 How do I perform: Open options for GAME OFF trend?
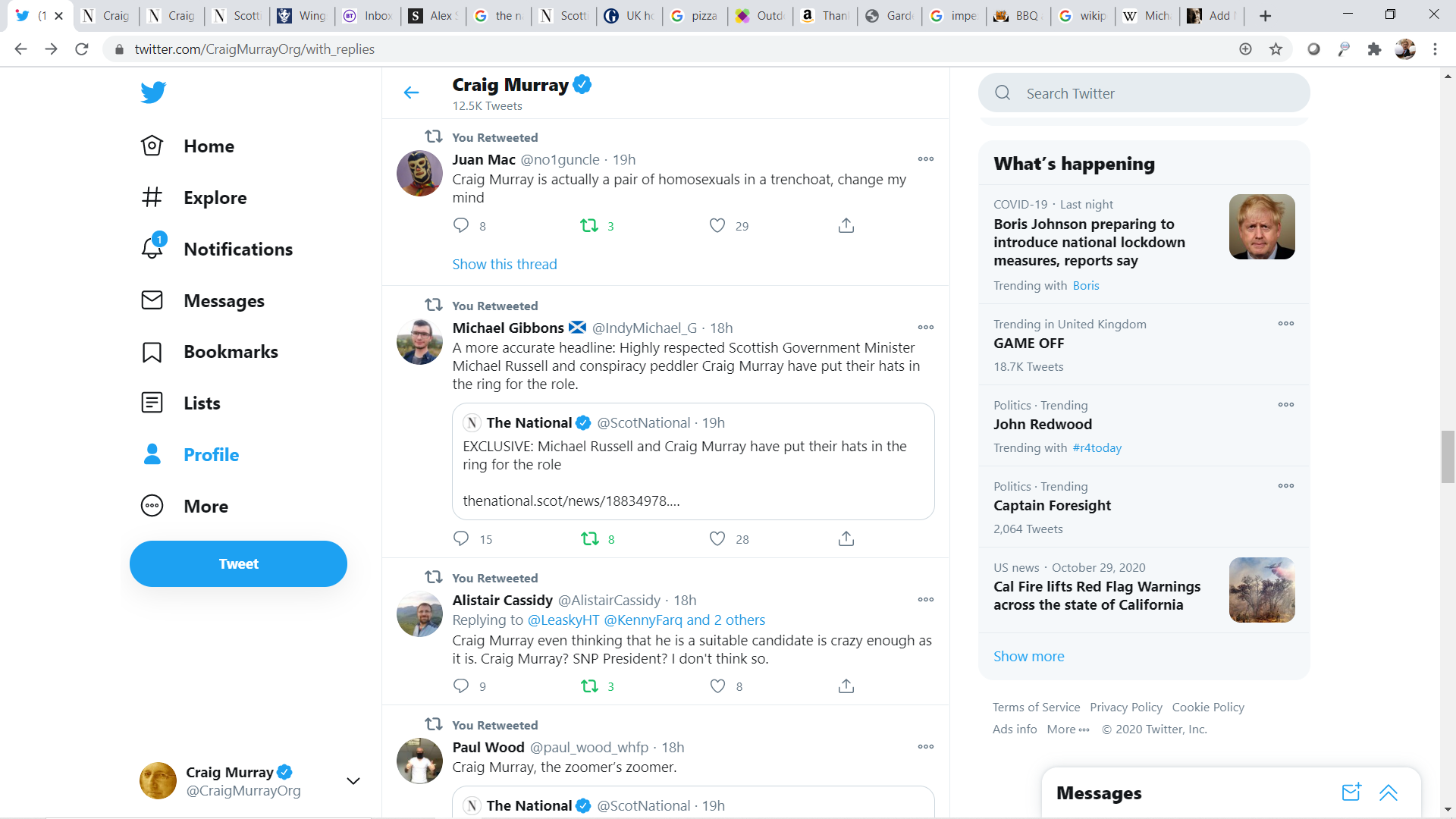pyautogui.click(x=1286, y=324)
